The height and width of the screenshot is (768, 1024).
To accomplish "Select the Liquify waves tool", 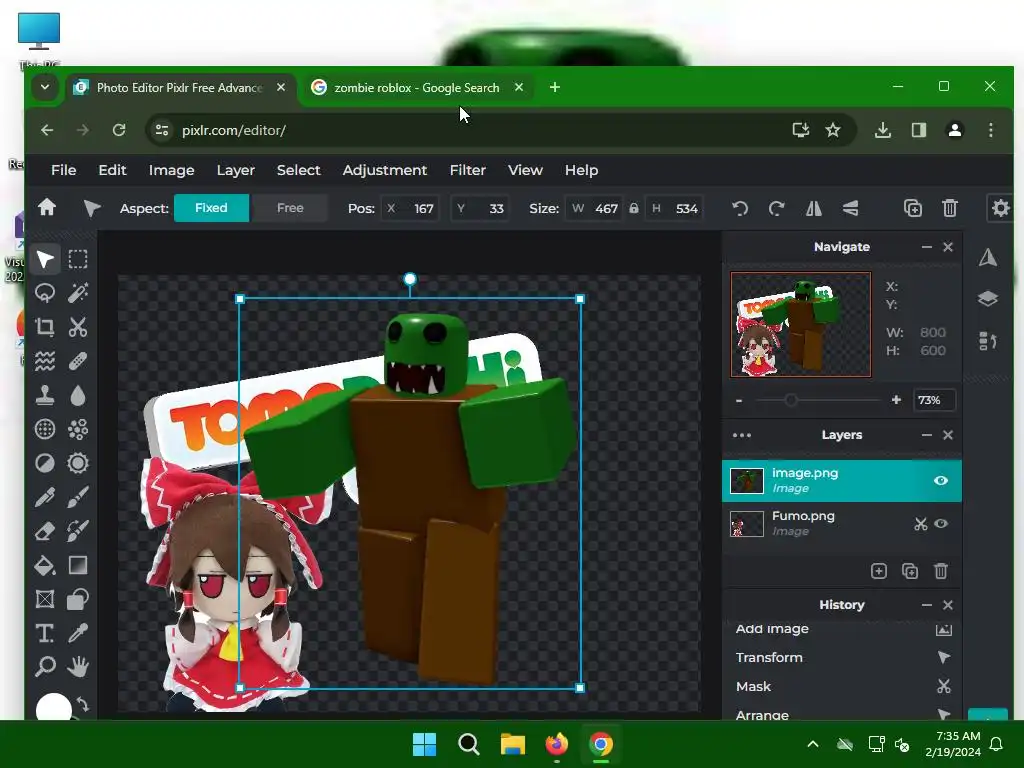I will [x=44, y=361].
